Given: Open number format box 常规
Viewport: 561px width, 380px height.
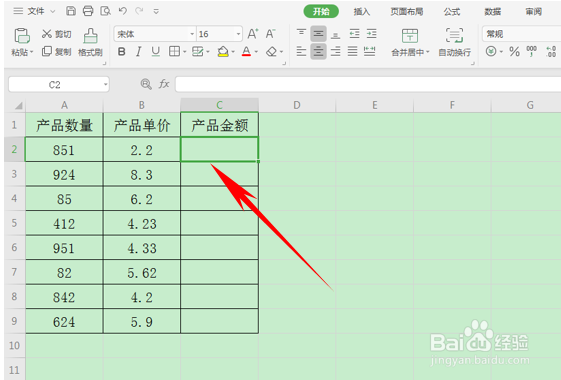Looking at the screenshot, I should pos(522,34).
